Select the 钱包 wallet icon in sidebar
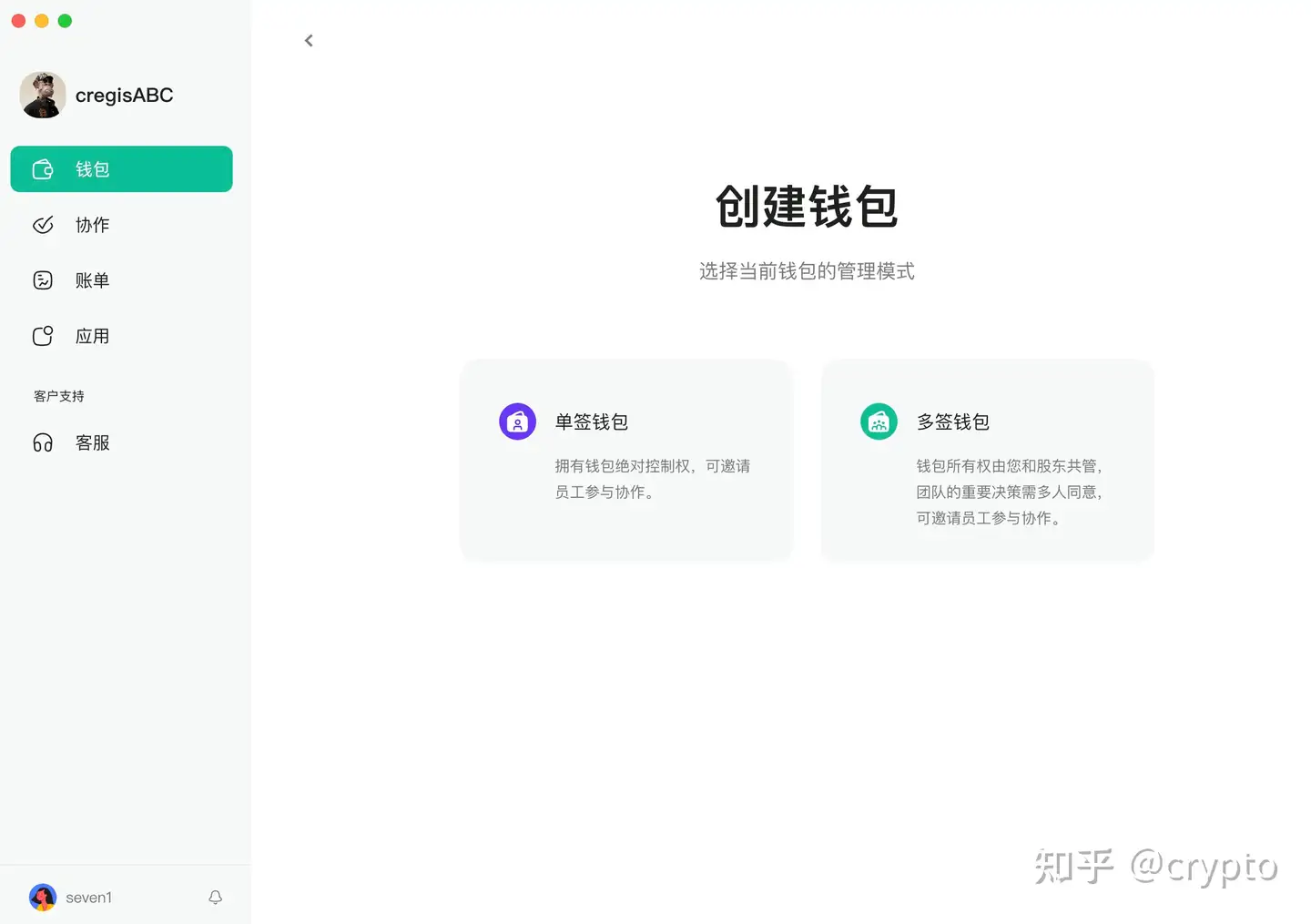Viewport: 1311px width, 924px height. [x=43, y=168]
